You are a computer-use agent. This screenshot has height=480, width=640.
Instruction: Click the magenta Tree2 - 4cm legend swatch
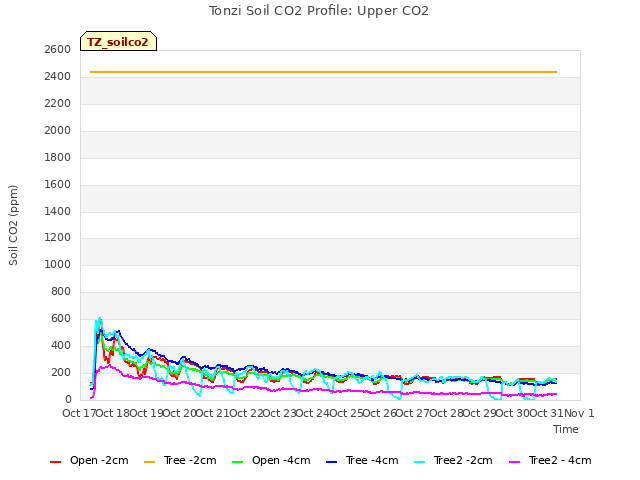pyautogui.click(x=515, y=462)
